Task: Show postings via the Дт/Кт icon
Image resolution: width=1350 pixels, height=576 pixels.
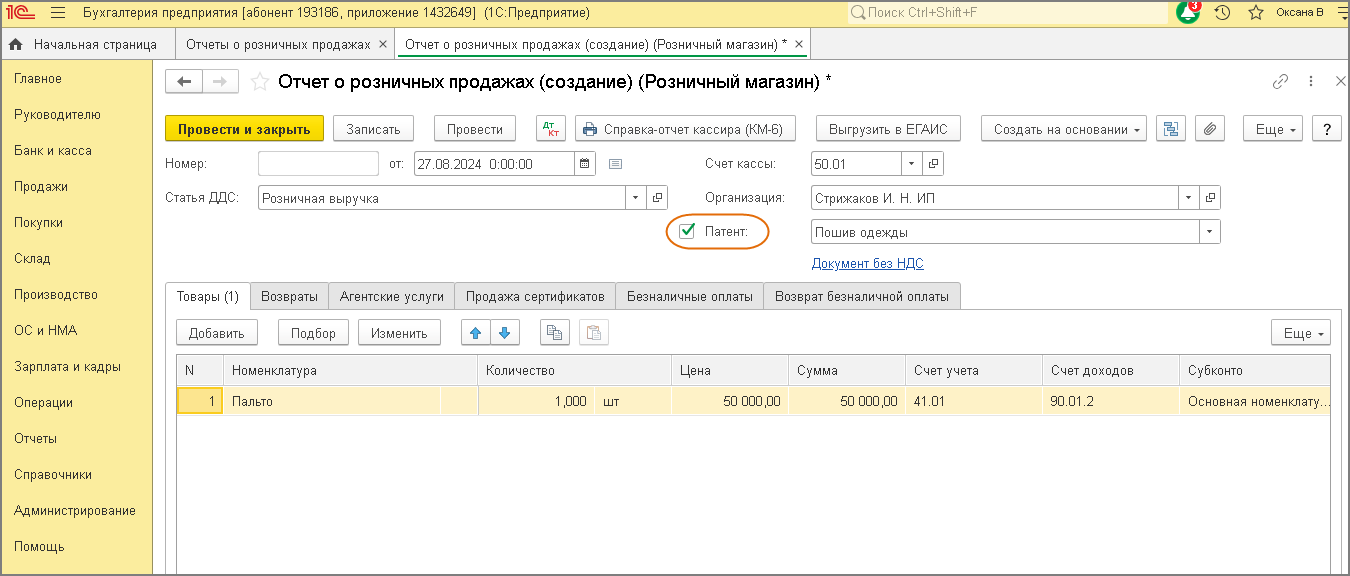Action: [x=551, y=129]
